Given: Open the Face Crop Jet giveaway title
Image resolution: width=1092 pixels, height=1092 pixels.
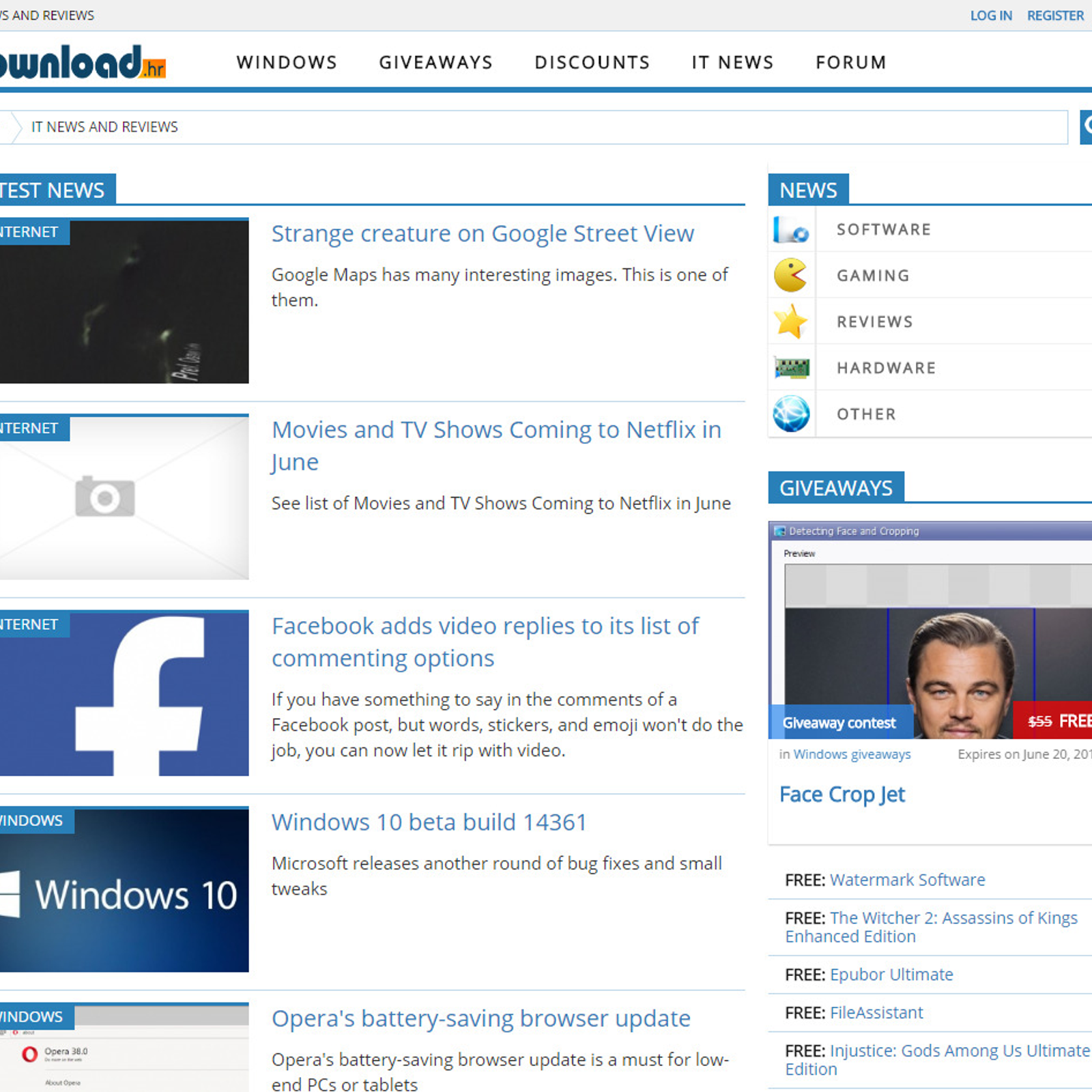Looking at the screenshot, I should pyautogui.click(x=842, y=794).
